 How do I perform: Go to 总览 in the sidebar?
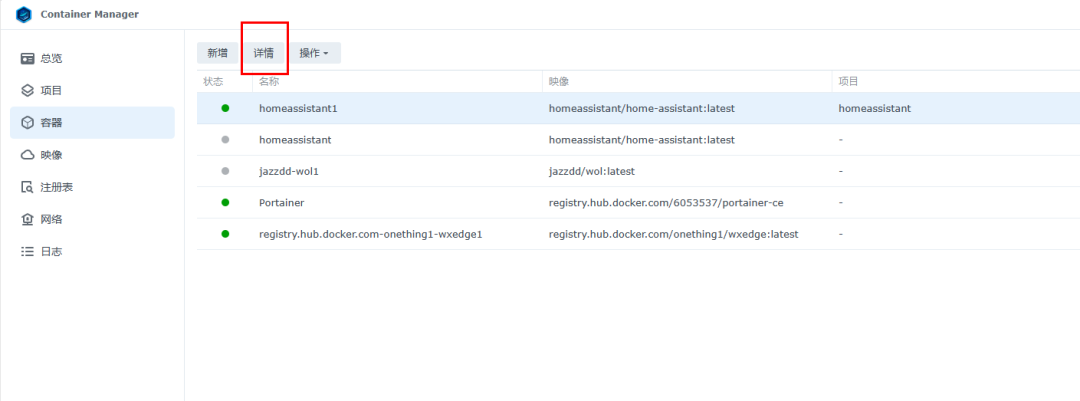[92, 59]
